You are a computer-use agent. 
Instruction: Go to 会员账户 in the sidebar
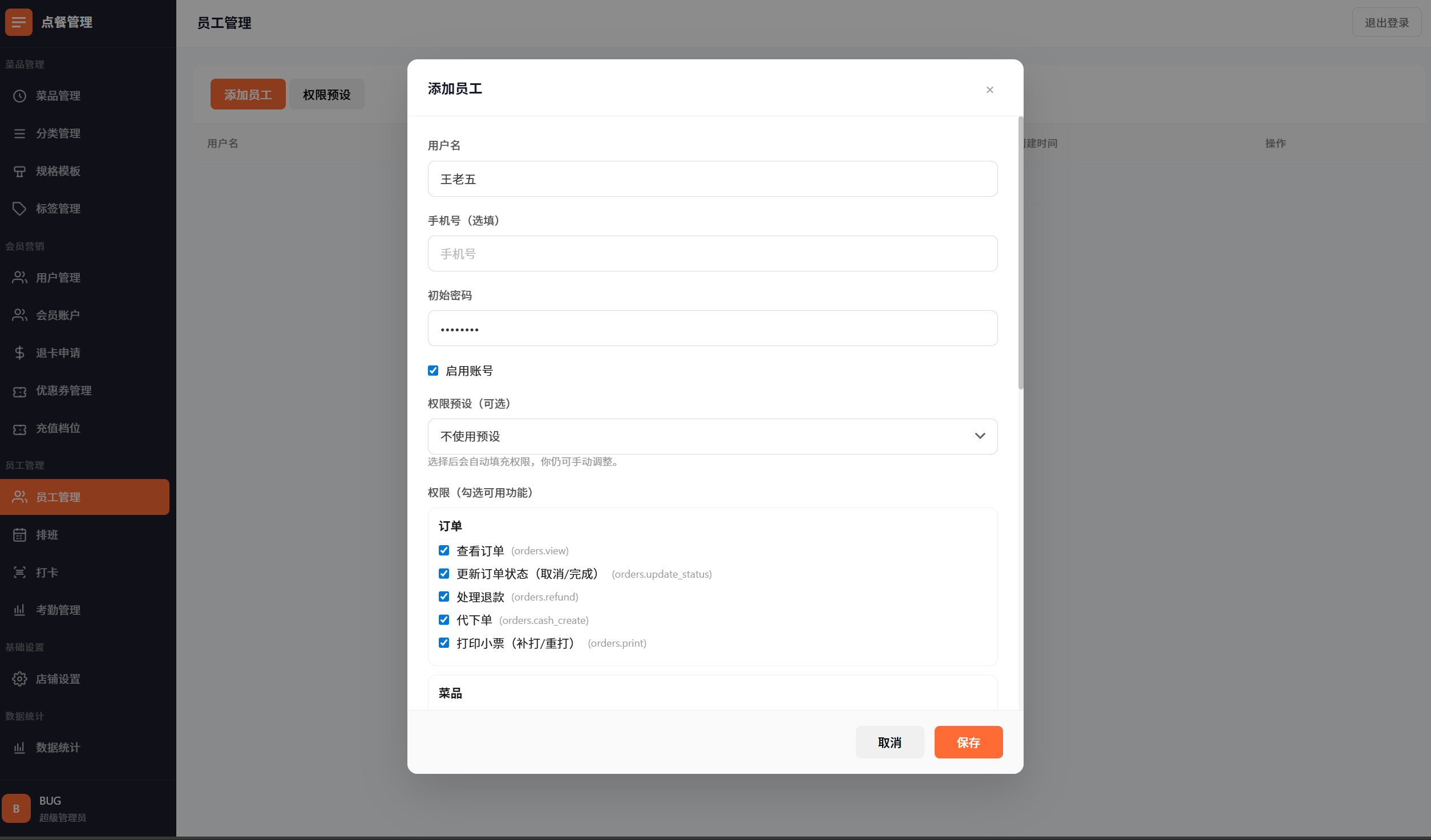[x=58, y=315]
